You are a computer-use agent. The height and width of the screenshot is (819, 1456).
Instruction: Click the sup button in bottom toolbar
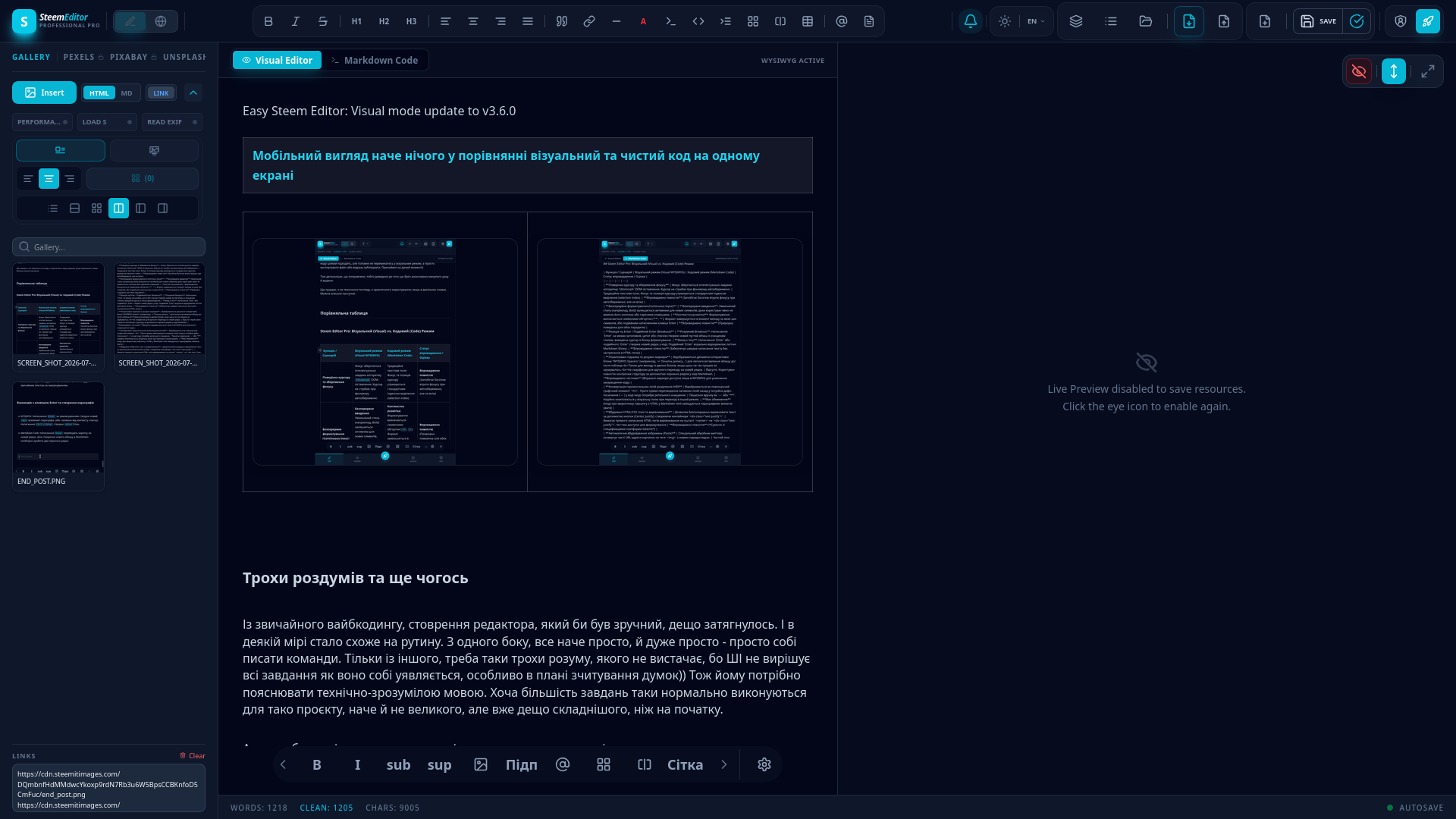coord(440,764)
